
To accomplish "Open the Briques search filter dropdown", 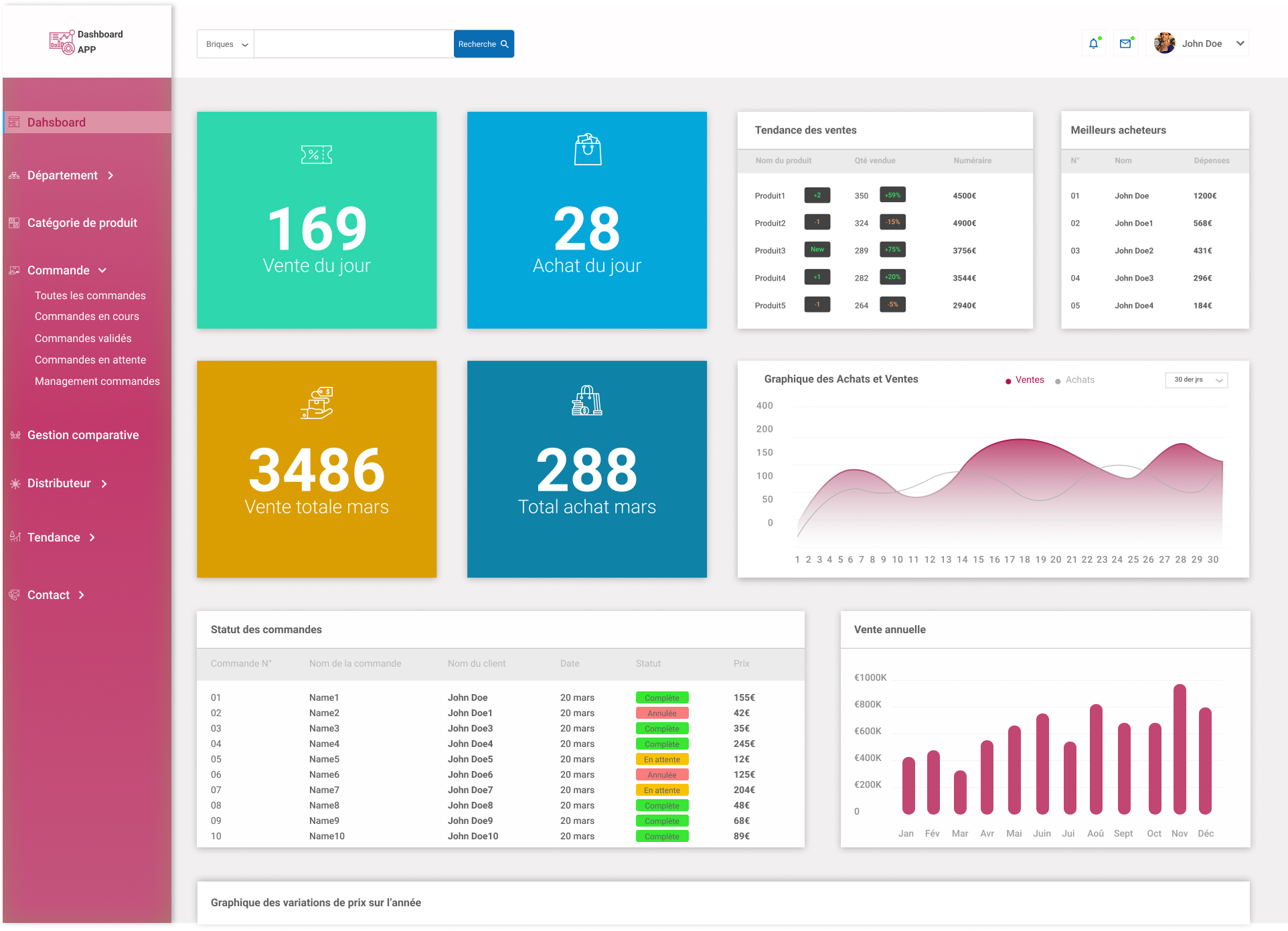I will (x=226, y=44).
